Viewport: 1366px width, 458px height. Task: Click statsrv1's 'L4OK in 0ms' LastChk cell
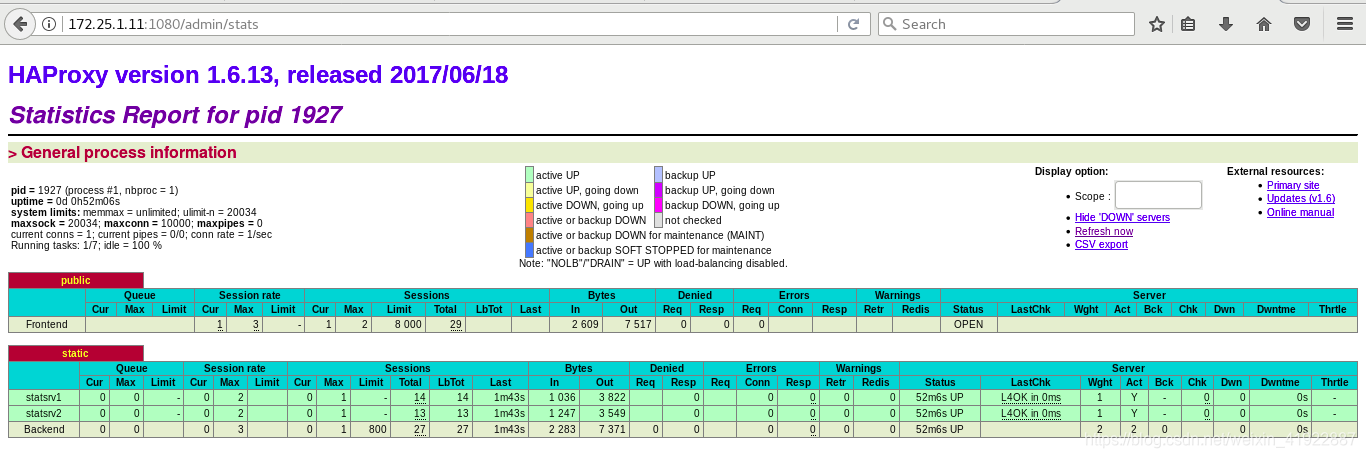[1030, 397]
